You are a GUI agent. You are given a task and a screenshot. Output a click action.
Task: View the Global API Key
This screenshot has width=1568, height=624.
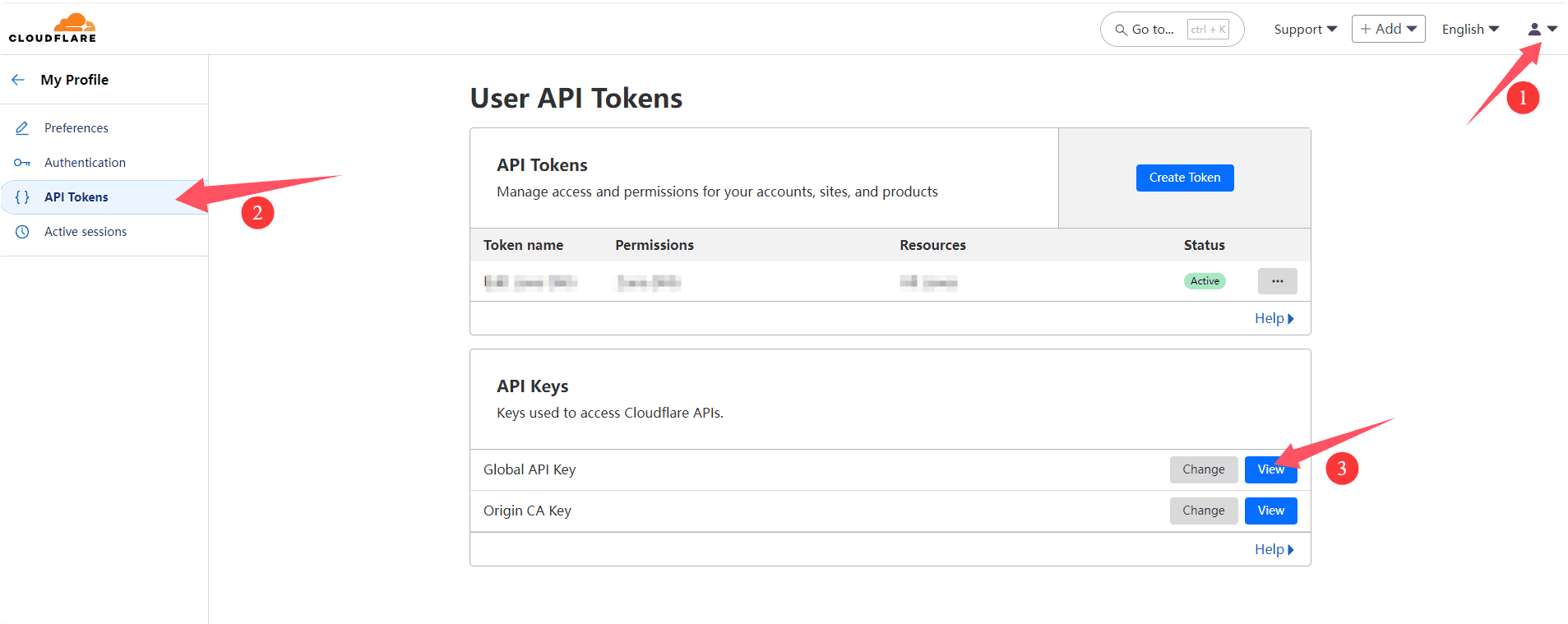(x=1270, y=469)
